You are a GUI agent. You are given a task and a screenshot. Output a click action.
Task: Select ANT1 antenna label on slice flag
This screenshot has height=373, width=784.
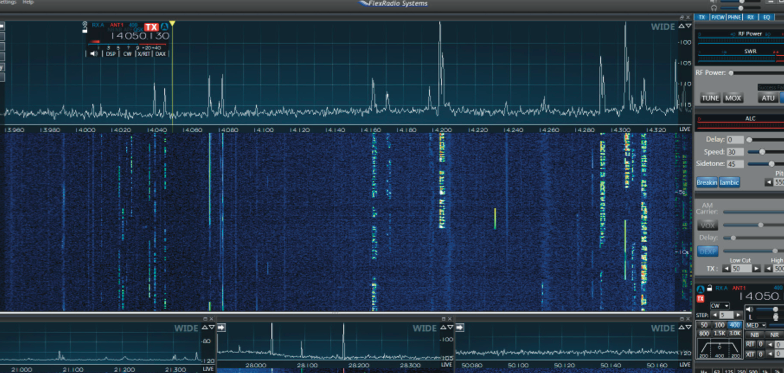tap(116, 24)
